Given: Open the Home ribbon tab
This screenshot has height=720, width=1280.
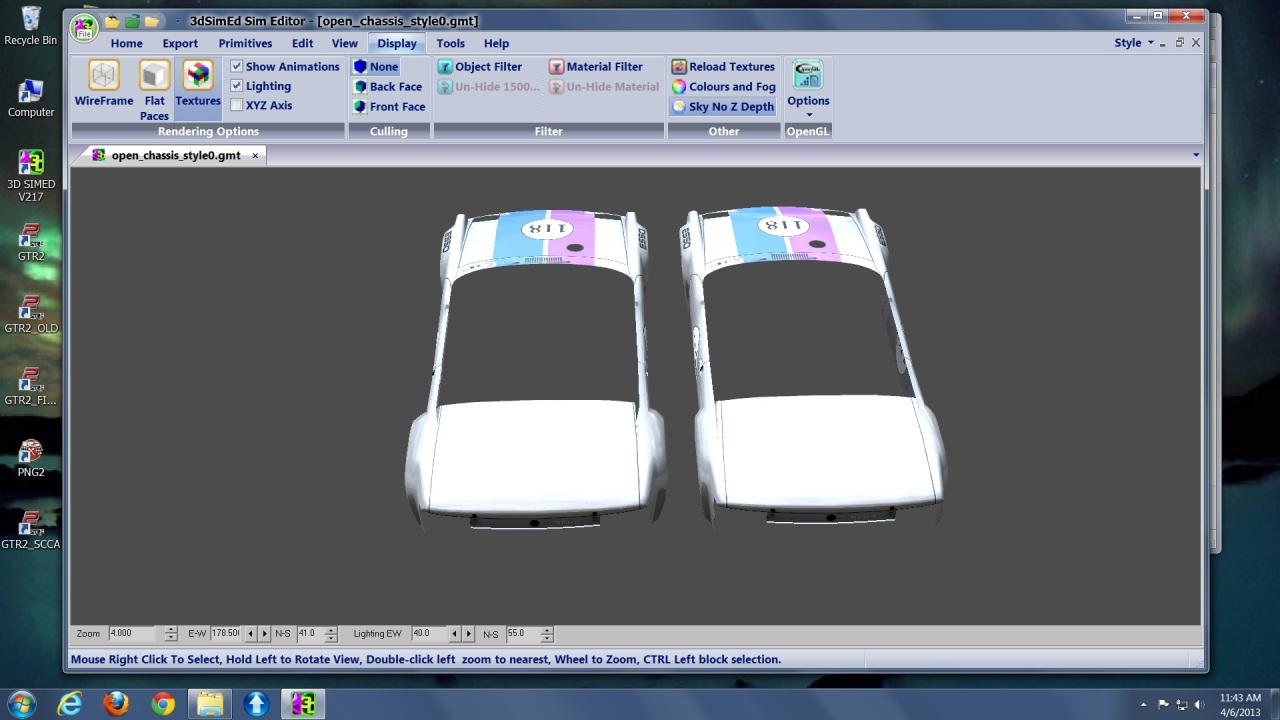Looking at the screenshot, I should 126,43.
